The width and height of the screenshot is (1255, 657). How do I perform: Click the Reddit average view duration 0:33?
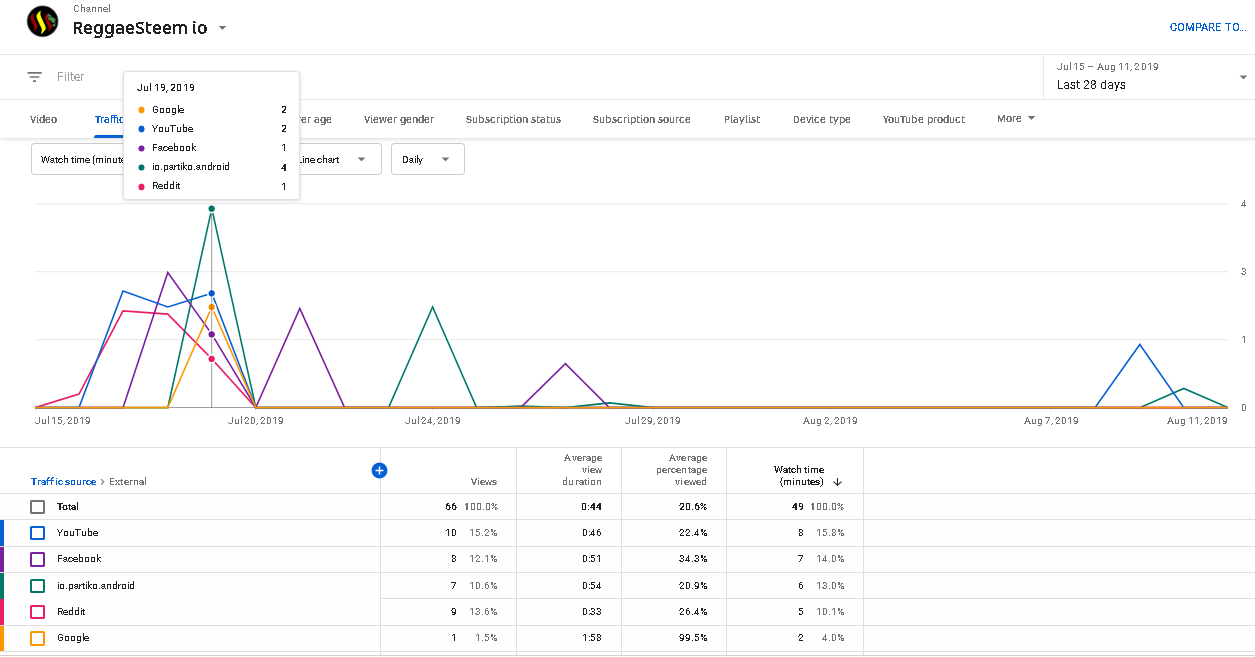(x=592, y=612)
